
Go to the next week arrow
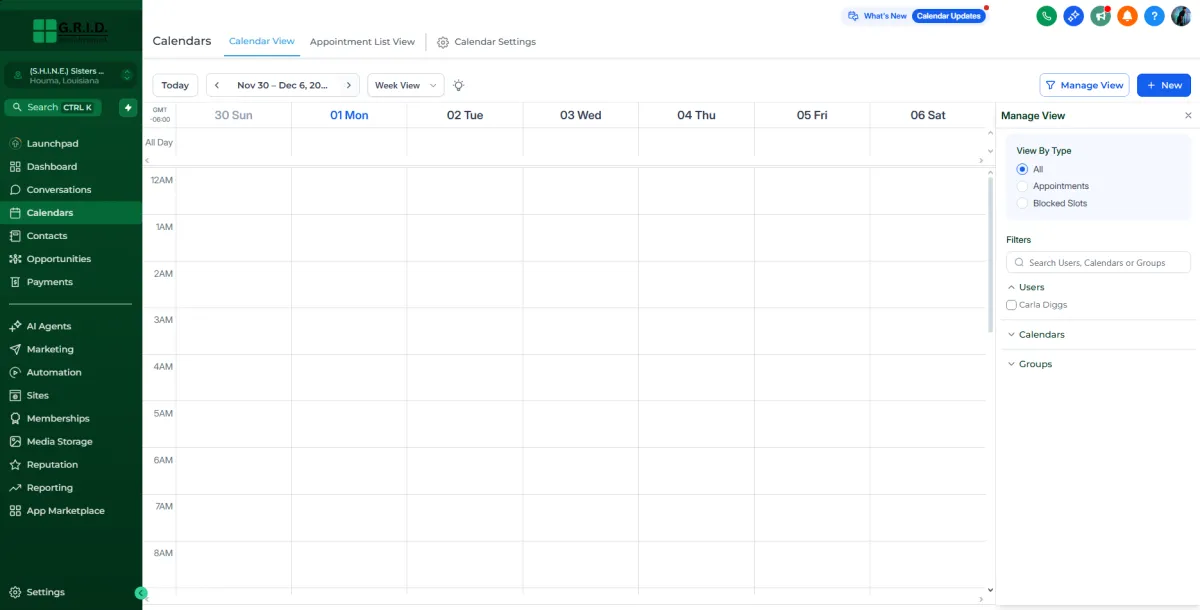click(348, 85)
